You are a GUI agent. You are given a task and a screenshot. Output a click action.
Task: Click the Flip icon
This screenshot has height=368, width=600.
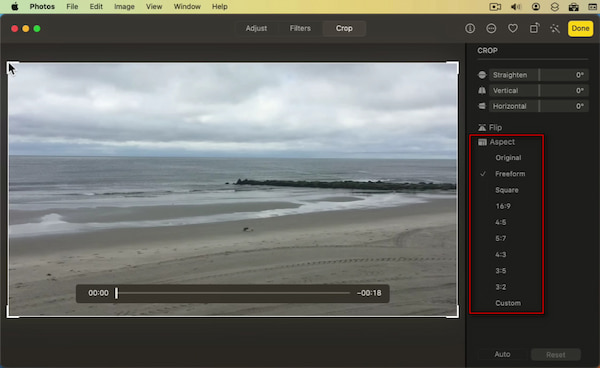[482, 127]
